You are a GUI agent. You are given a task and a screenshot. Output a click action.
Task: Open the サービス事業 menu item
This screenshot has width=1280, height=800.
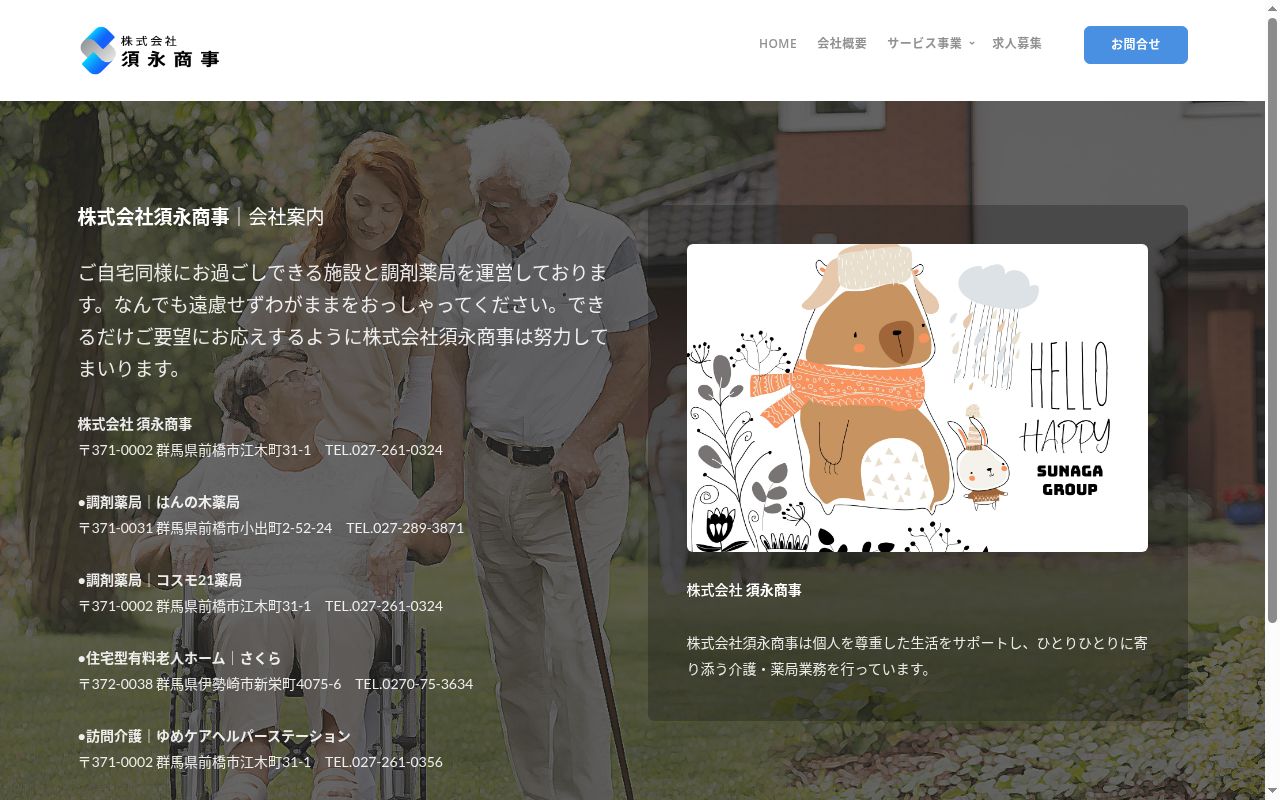(x=924, y=43)
